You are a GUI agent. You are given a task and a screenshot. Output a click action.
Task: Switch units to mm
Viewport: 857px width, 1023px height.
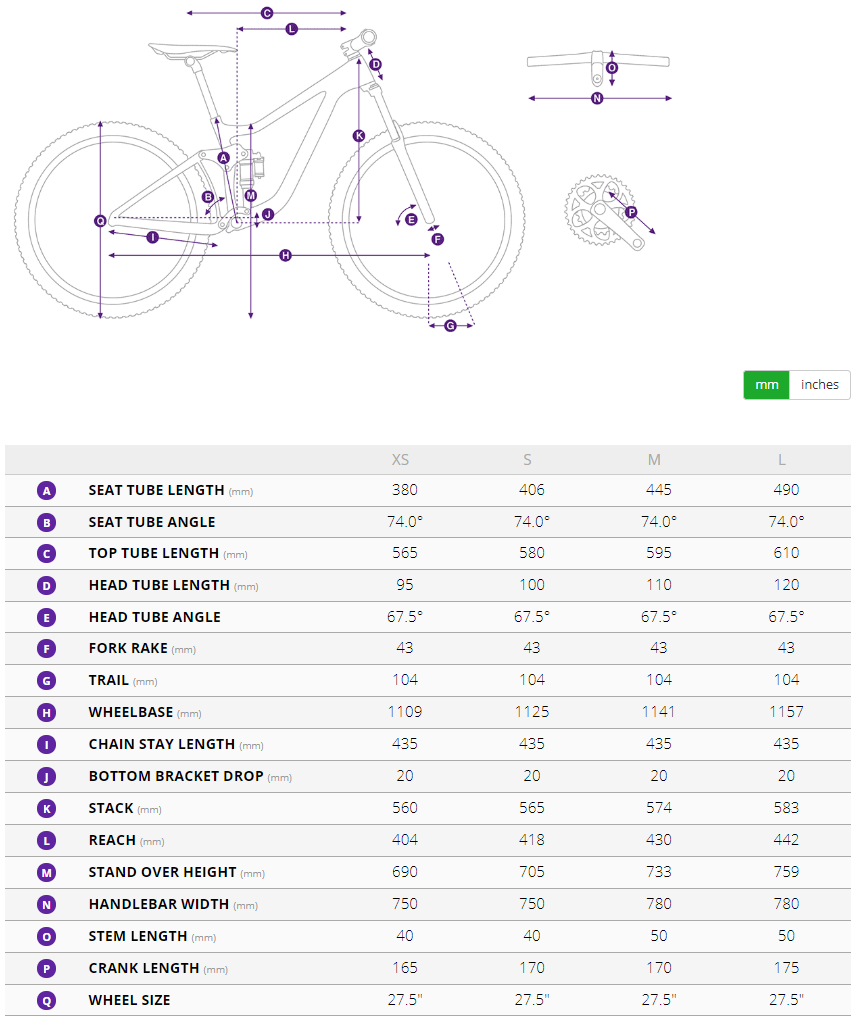click(x=766, y=385)
